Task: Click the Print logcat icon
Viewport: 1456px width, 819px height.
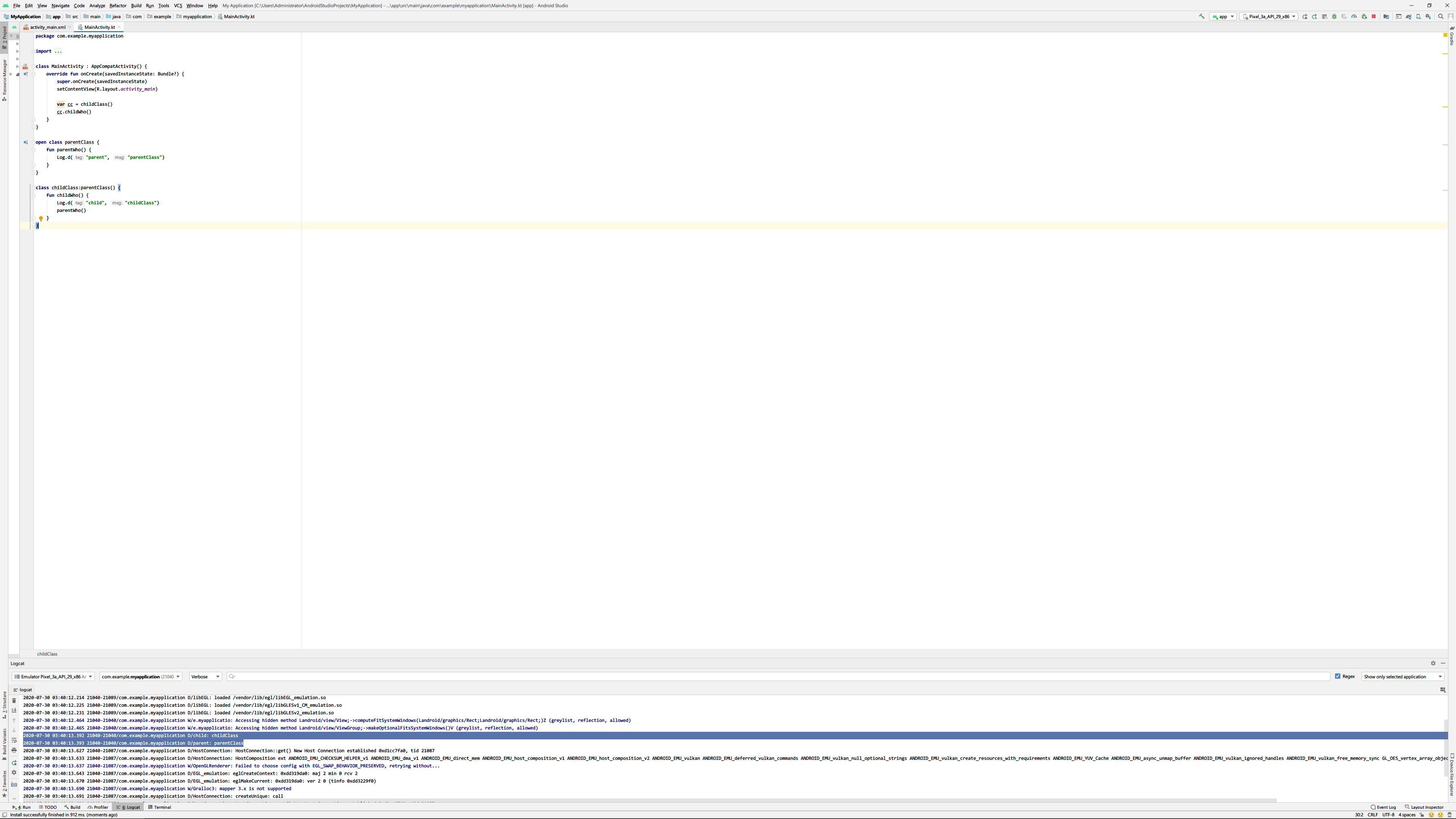Action: coord(14,750)
